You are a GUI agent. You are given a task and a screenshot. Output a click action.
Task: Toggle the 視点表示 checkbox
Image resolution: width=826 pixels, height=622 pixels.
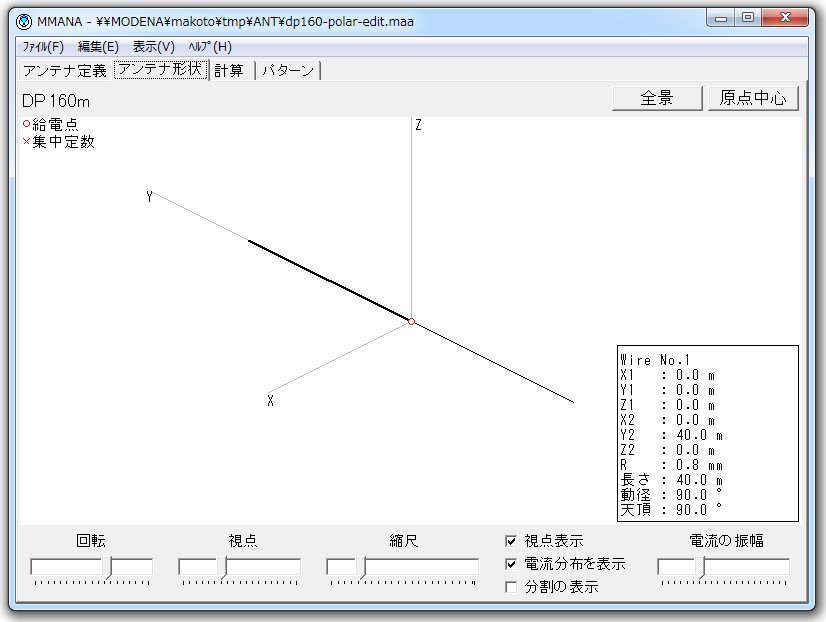coord(512,541)
